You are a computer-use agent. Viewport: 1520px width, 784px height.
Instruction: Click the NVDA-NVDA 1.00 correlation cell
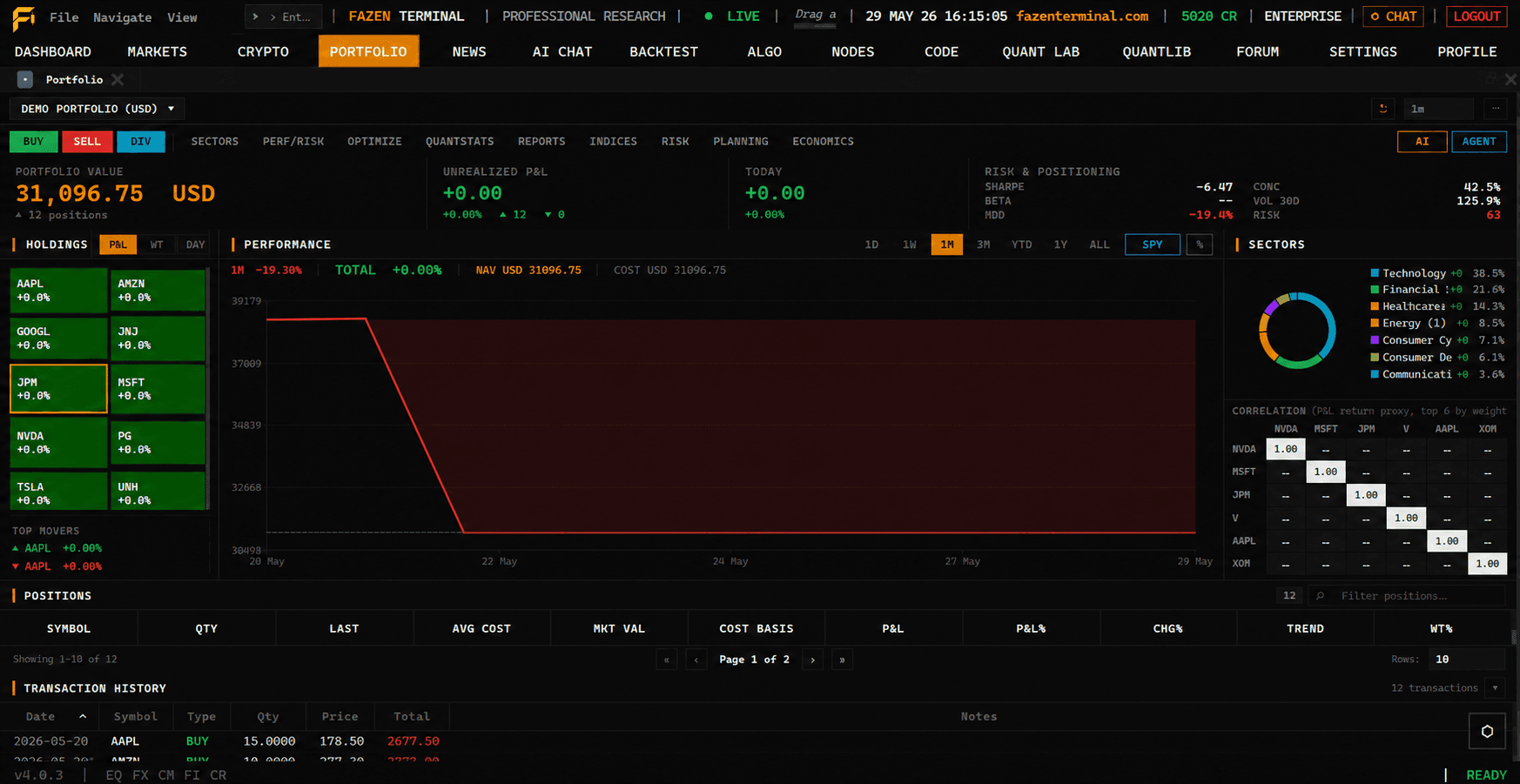[1286, 449]
